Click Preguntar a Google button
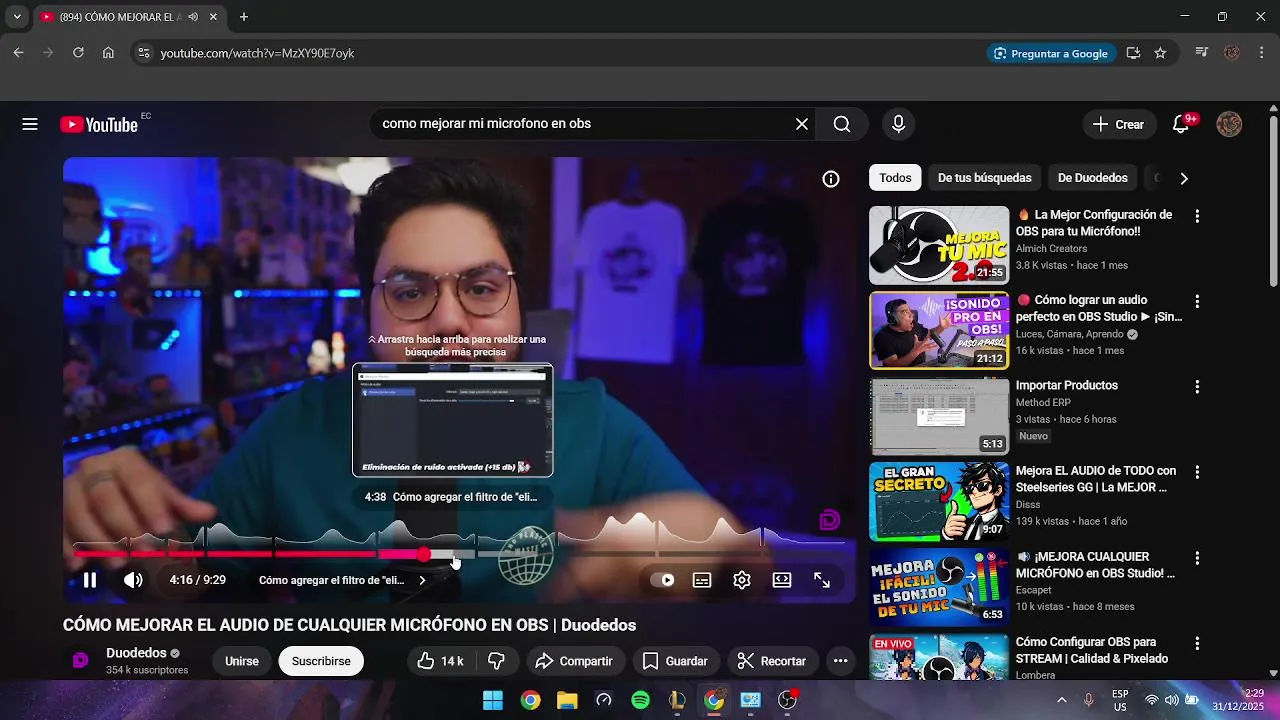The height and width of the screenshot is (720, 1280). [x=1051, y=53]
